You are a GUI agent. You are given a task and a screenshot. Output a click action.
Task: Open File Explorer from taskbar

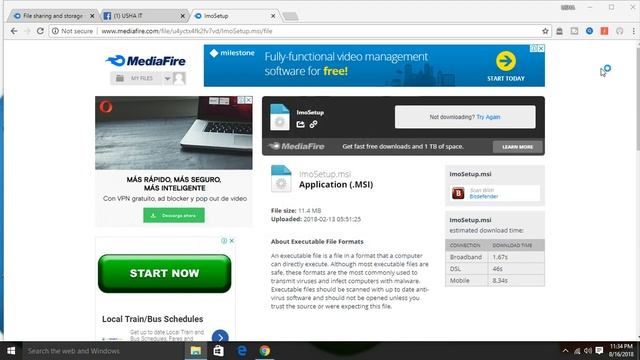tap(196, 351)
